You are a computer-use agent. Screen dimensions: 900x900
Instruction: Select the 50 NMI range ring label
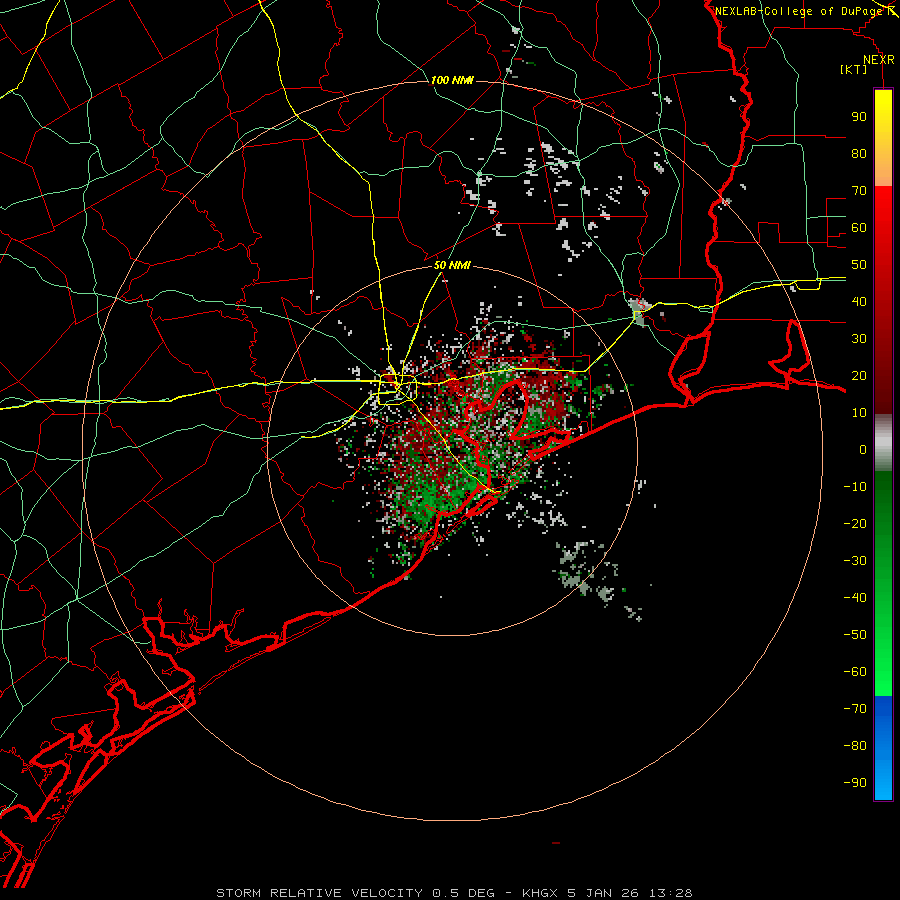(452, 265)
